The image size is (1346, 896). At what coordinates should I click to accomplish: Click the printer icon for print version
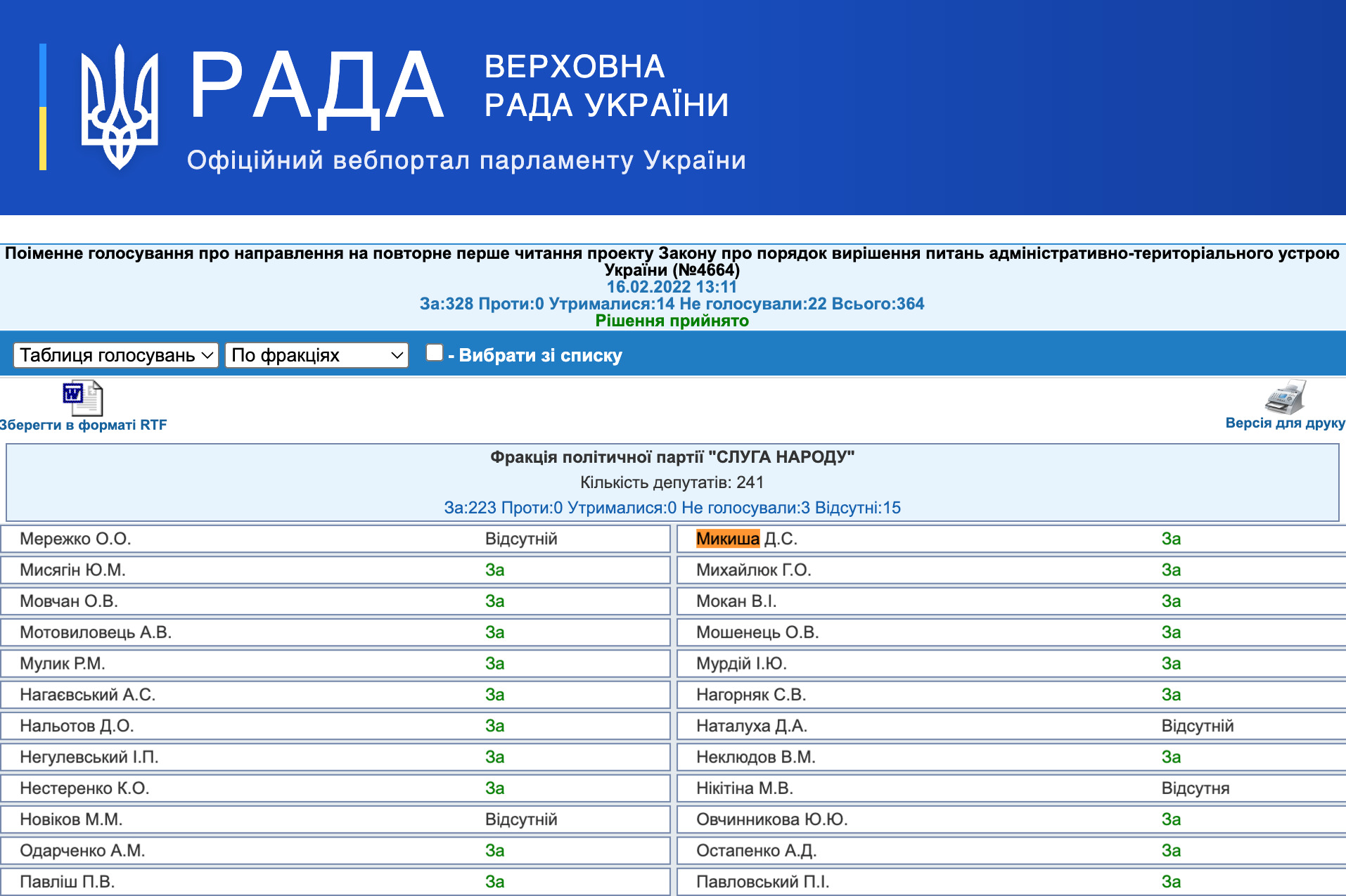(1286, 397)
